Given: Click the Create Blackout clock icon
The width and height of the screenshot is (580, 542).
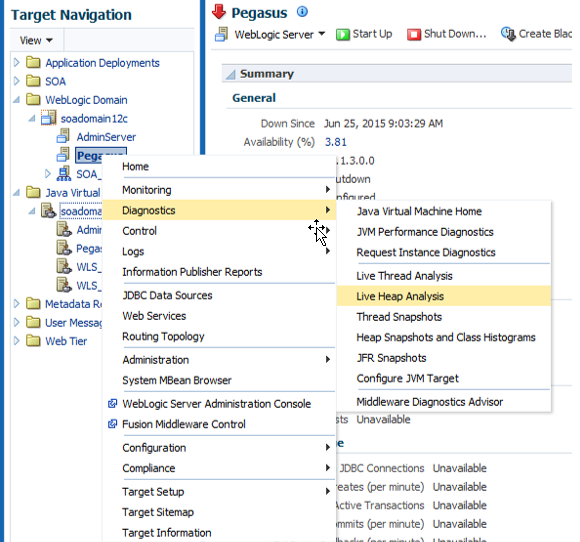Looking at the screenshot, I should tap(508, 34).
